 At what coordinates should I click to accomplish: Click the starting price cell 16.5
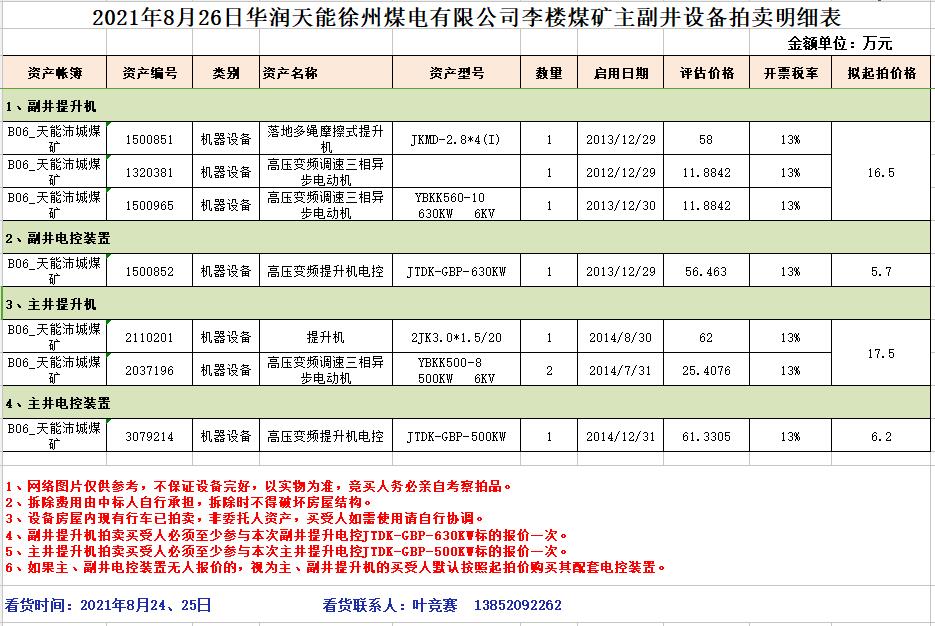[x=881, y=172]
